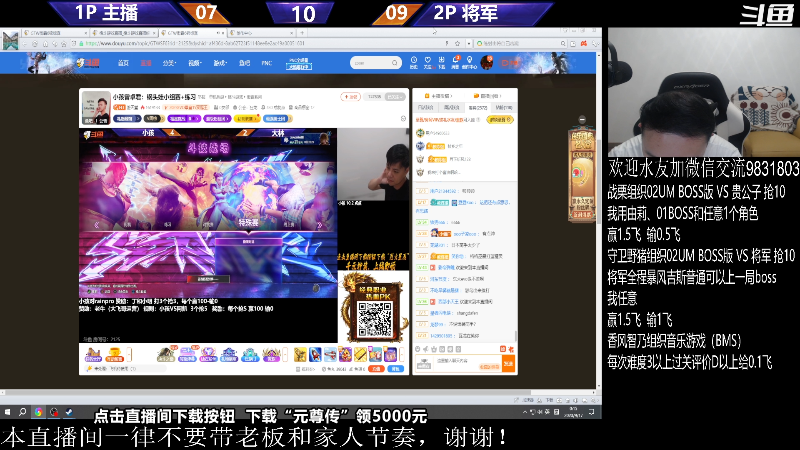The height and width of the screenshot is (450, 800).
Task: Expand the gray dropdown beside follower count
Action: 395,96
